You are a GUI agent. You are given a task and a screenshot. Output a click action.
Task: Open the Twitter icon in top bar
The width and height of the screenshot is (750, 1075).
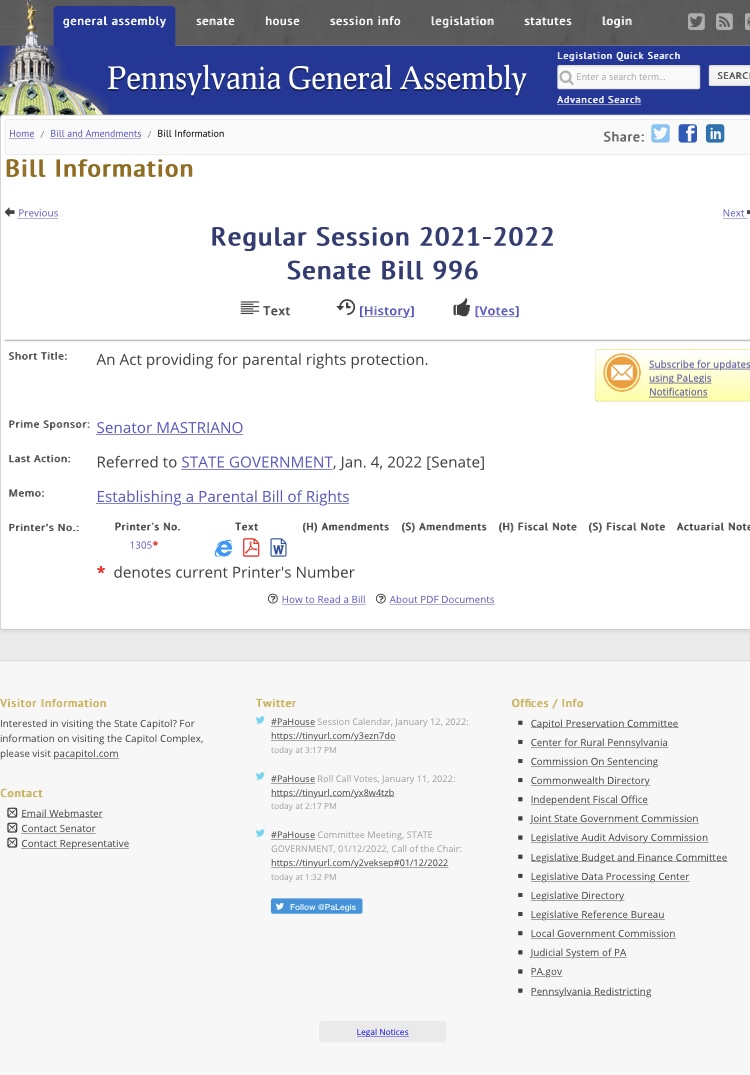coord(696,21)
